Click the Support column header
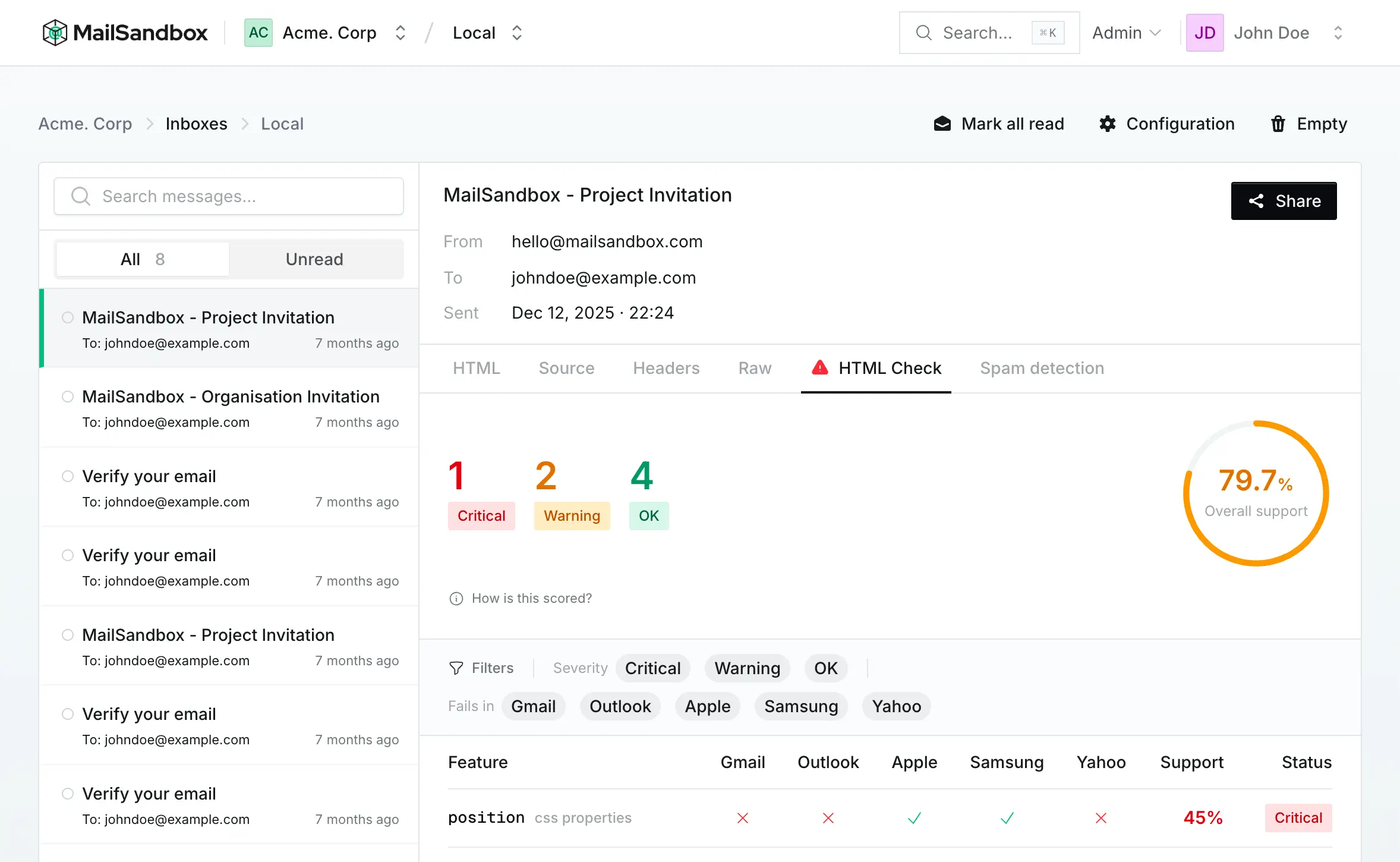This screenshot has height=862, width=1400. (1192, 762)
